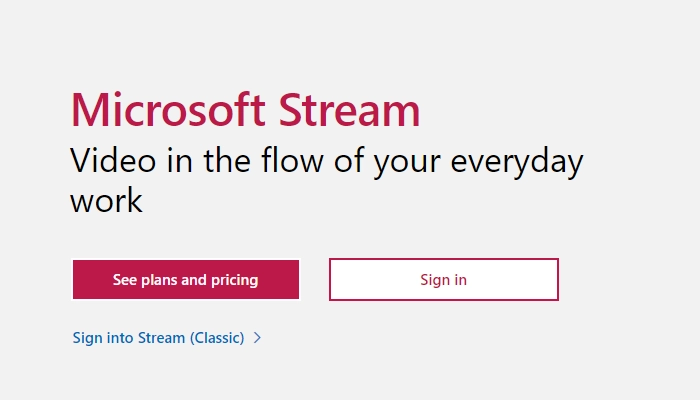This screenshot has width=700, height=400.
Task: View Stream plans and pricing
Action: tap(185, 280)
